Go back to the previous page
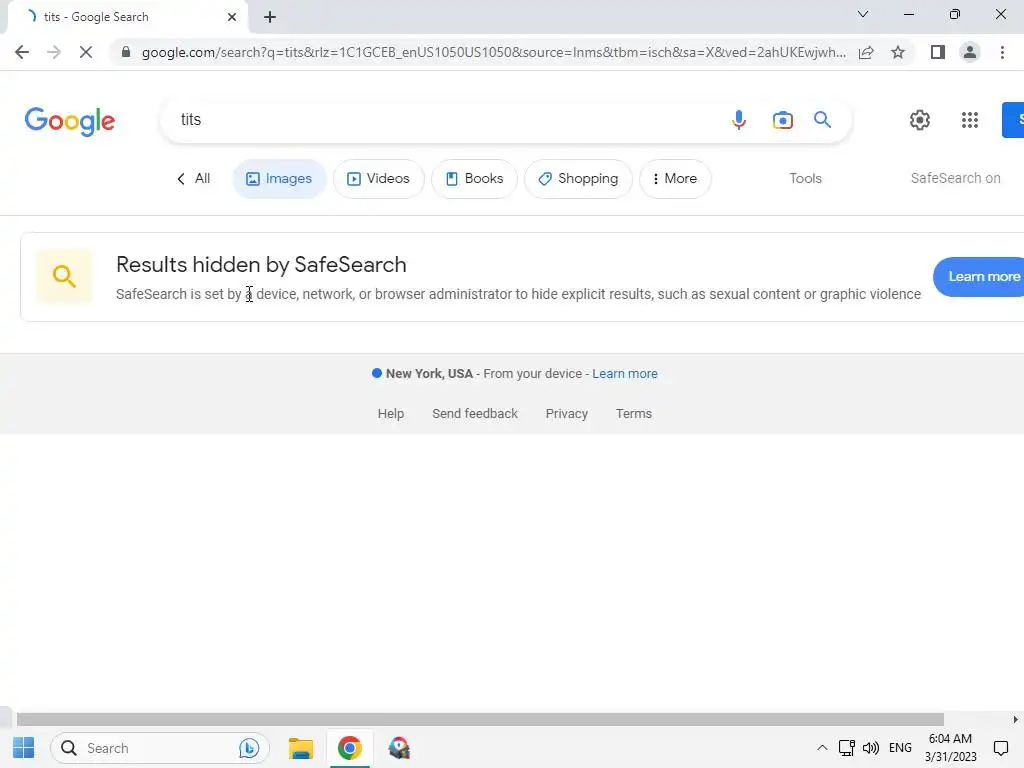1024x768 pixels. coord(22,52)
